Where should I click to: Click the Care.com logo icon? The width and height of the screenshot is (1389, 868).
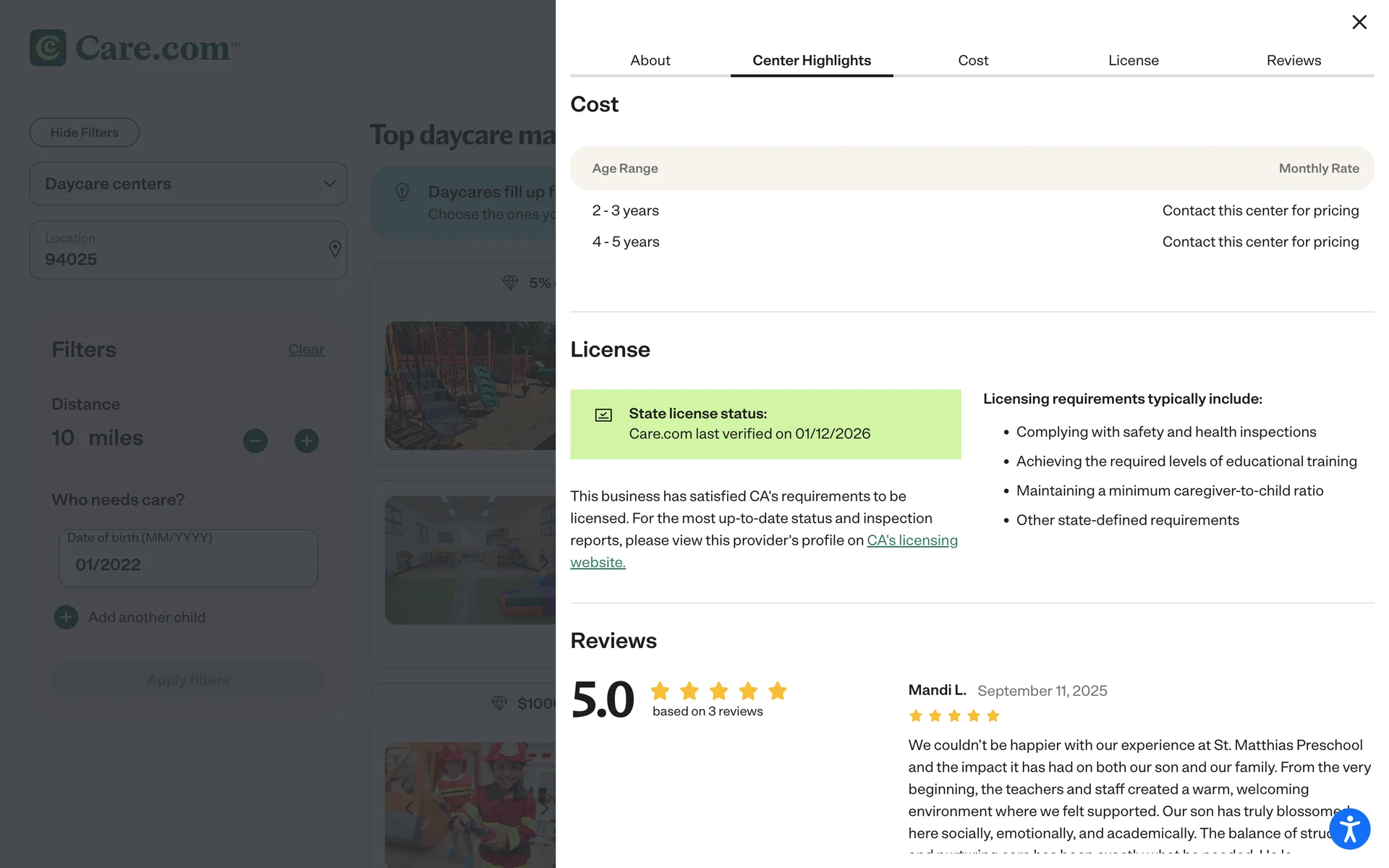pos(48,48)
